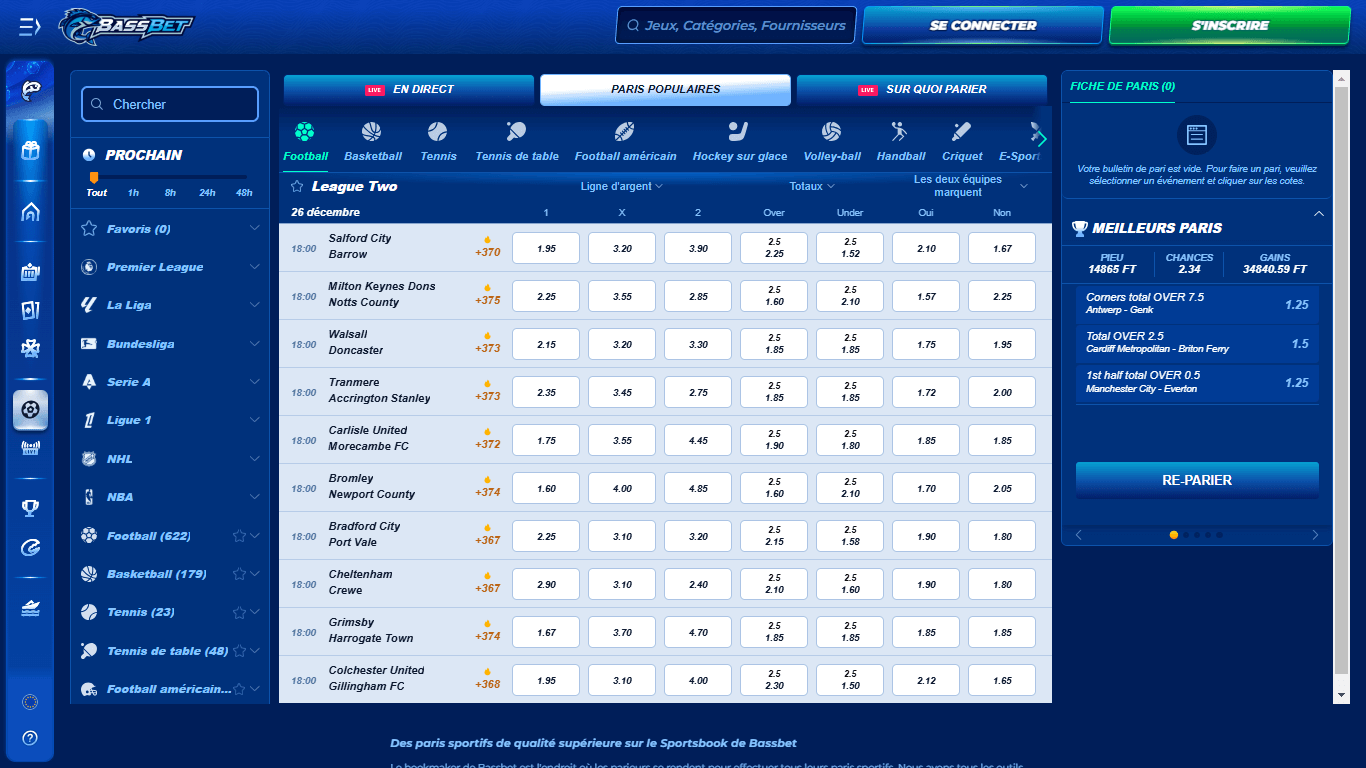Image resolution: width=1366 pixels, height=768 pixels.
Task: Show more sports with right arrow
Action: [x=1041, y=139]
